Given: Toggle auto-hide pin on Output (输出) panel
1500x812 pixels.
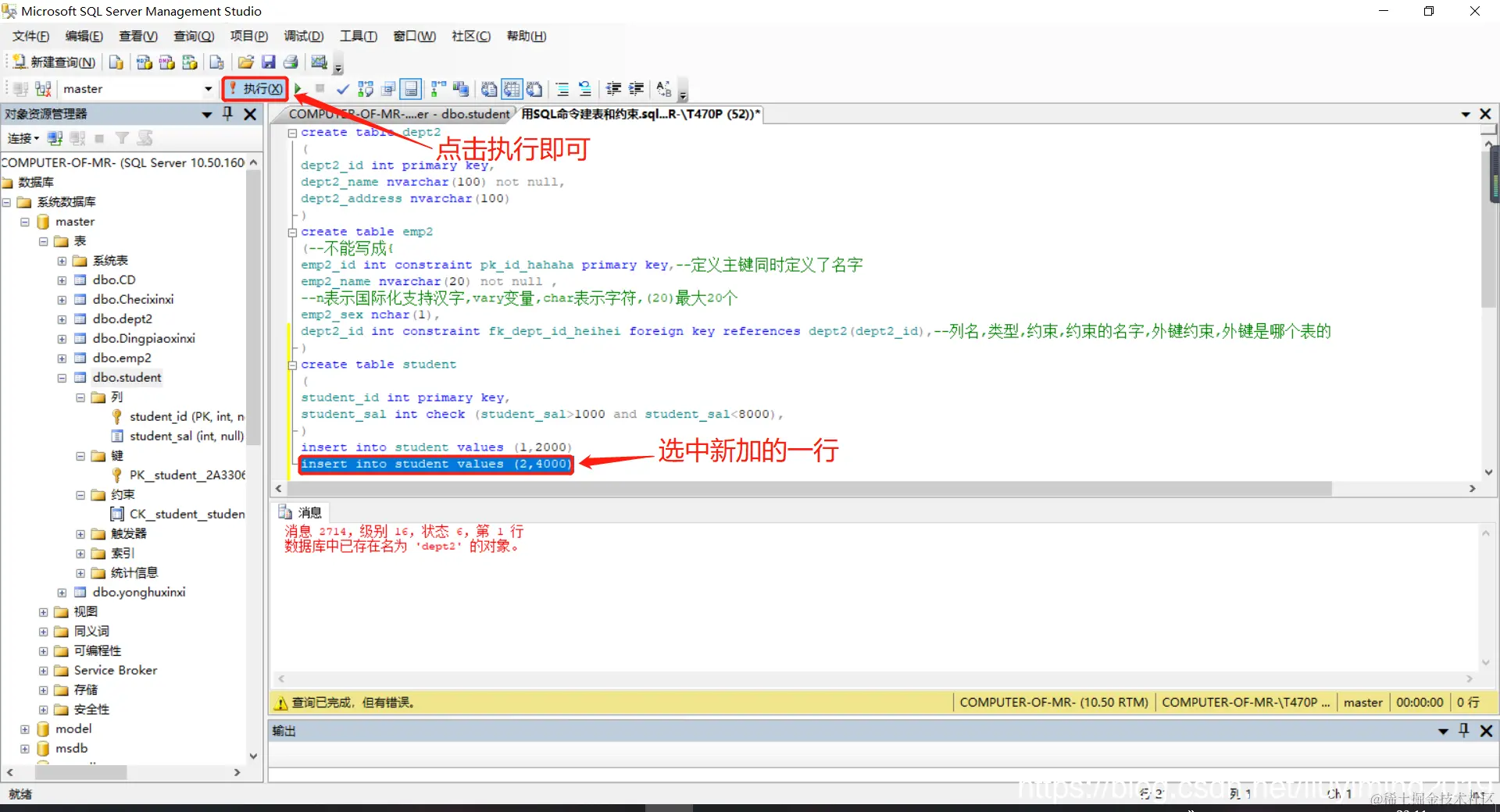Looking at the screenshot, I should (x=1464, y=731).
